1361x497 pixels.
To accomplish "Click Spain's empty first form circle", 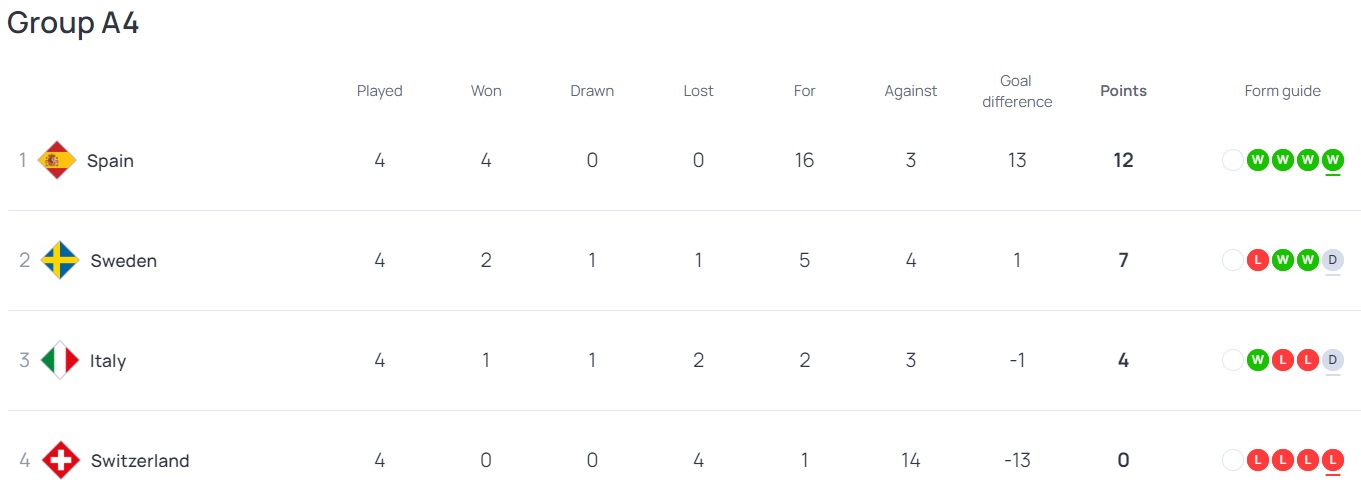I will click(1233, 160).
